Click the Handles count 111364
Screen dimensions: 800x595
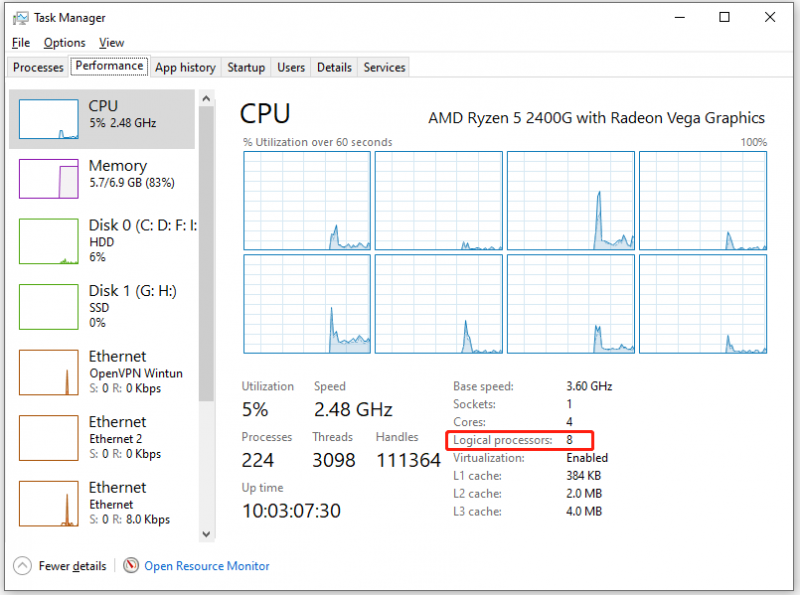tap(408, 460)
